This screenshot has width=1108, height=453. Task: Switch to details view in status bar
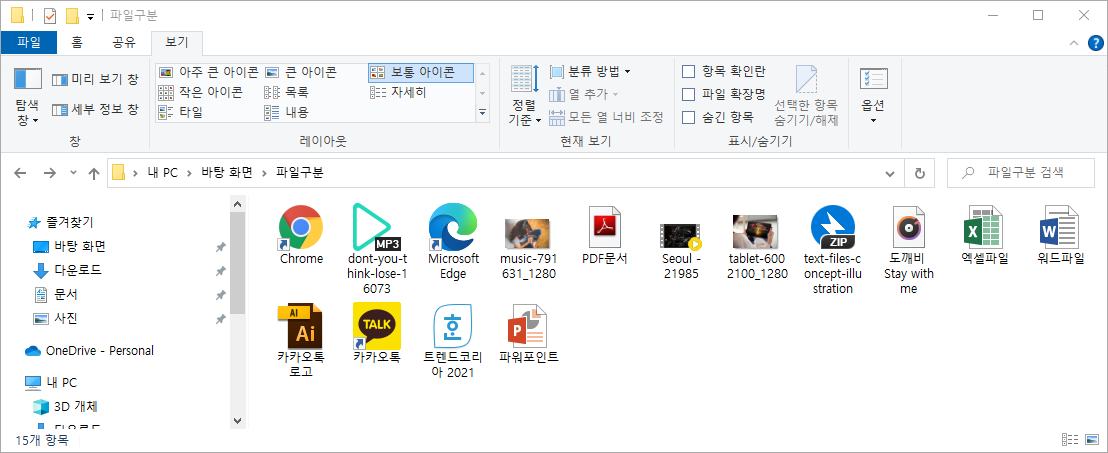click(1070, 440)
